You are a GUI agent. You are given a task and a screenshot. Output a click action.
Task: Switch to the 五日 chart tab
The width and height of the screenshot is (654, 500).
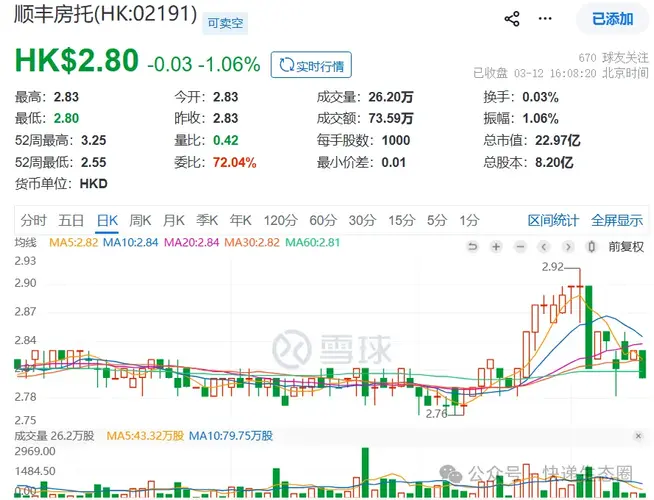[71, 220]
